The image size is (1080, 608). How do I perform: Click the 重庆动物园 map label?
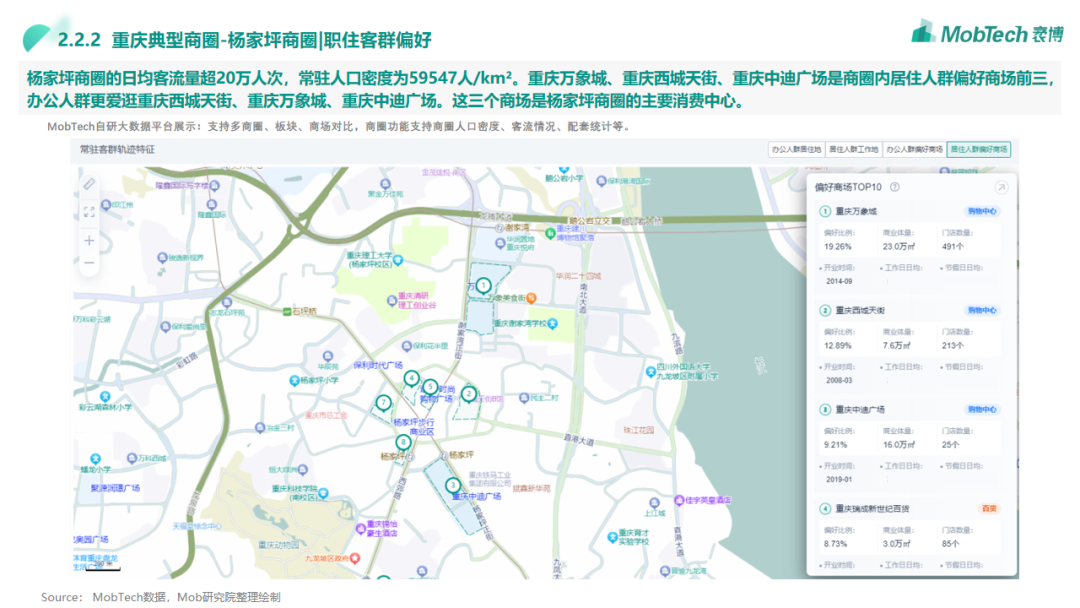279,545
